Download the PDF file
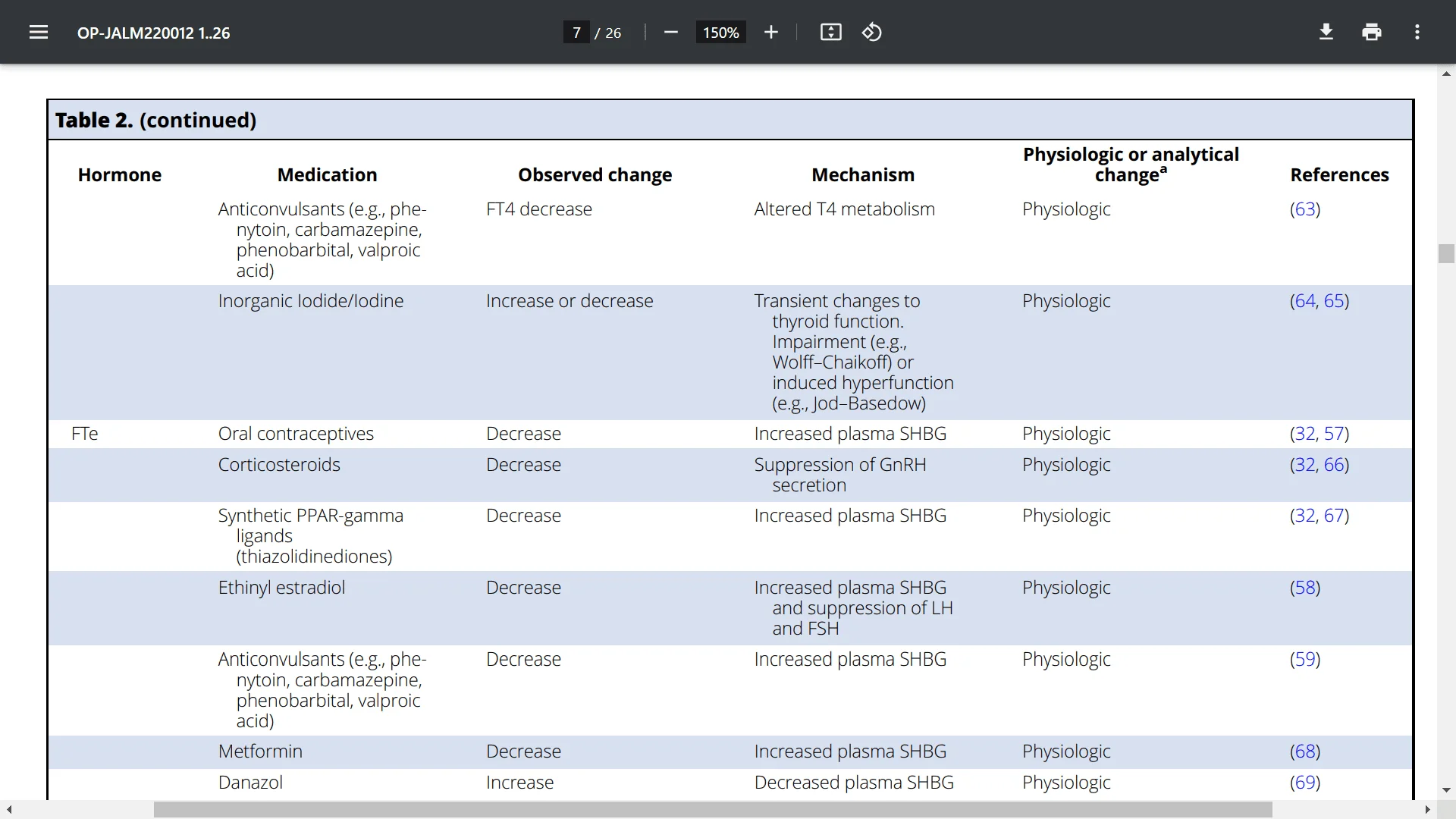 1326,32
